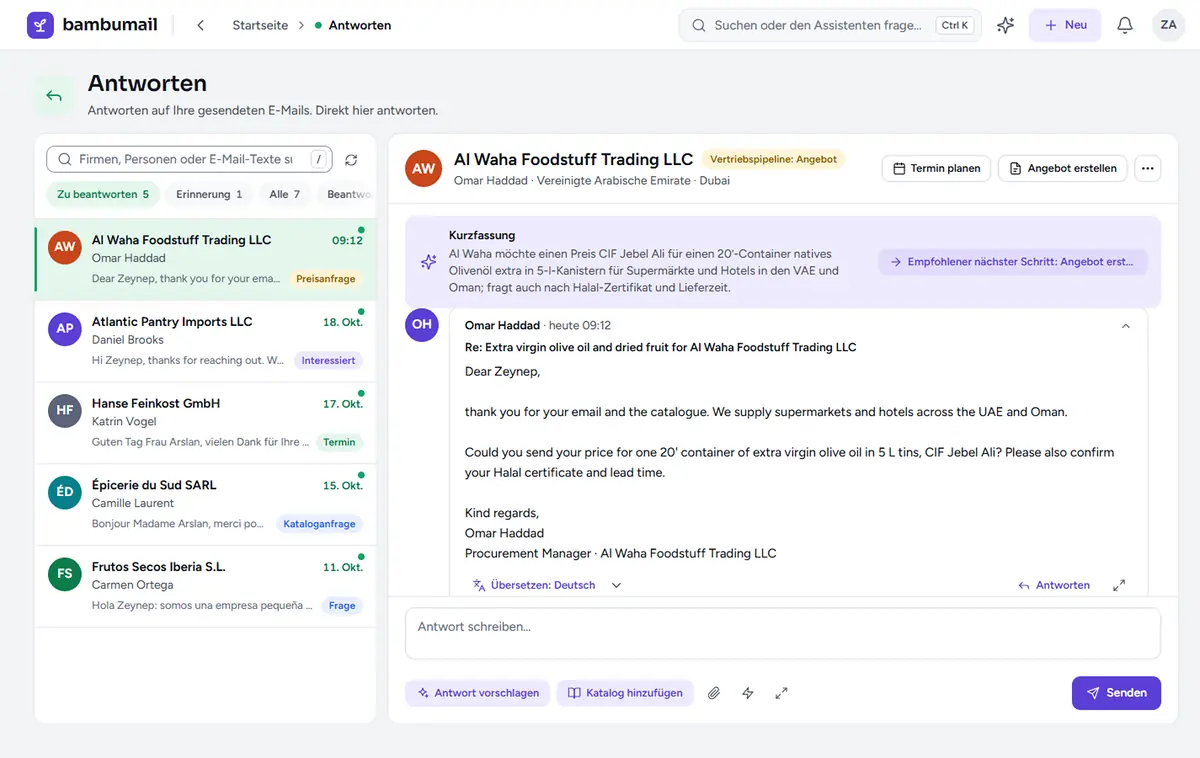Viewport: 1200px width, 758px height.
Task: Go to Startseite breadcrumb
Action: click(259, 25)
